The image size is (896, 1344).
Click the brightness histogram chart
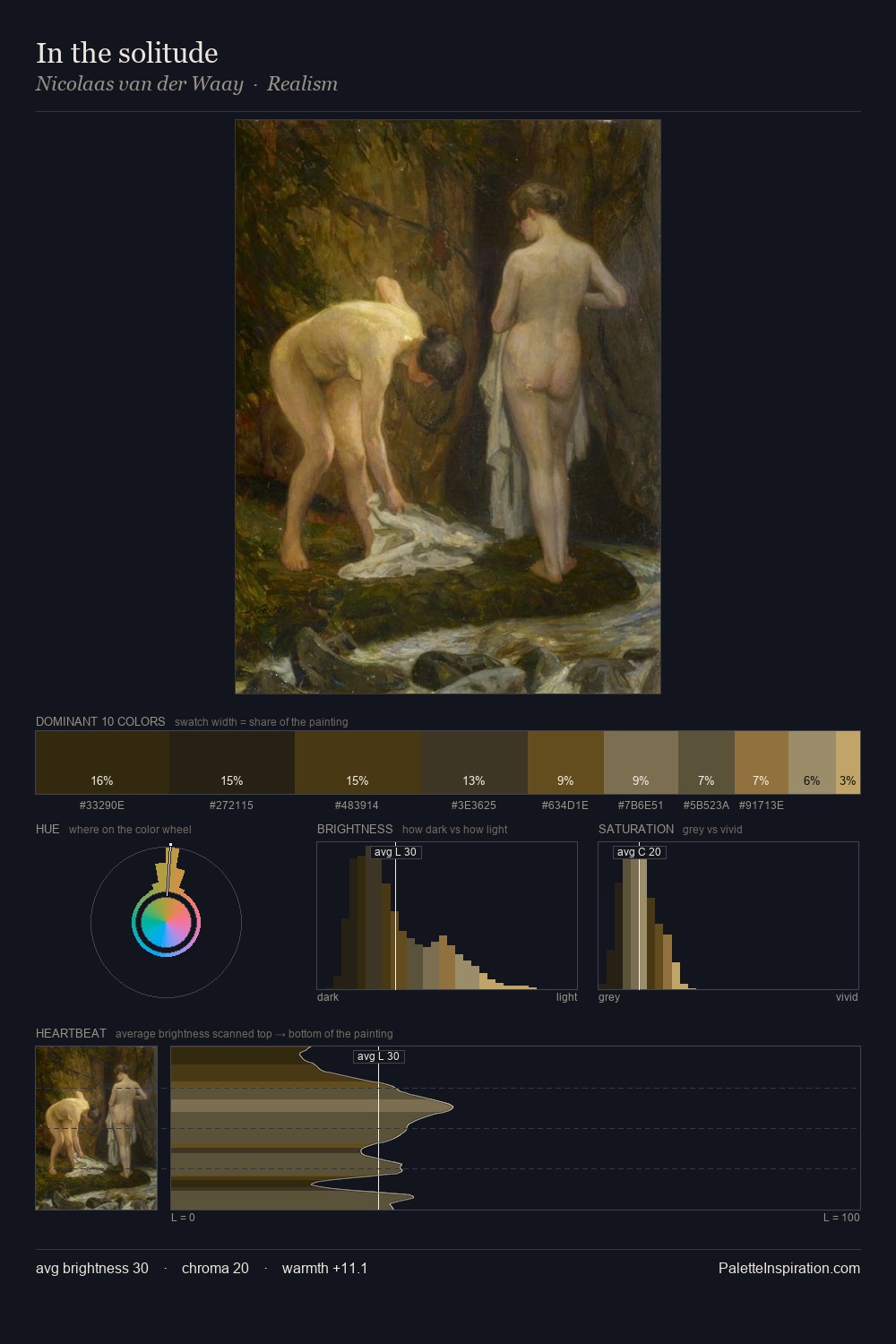(x=447, y=916)
